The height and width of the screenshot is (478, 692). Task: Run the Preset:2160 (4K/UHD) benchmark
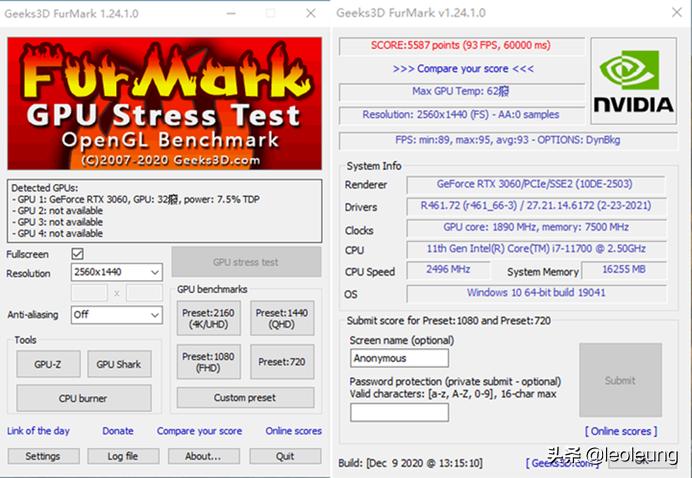coord(208,318)
